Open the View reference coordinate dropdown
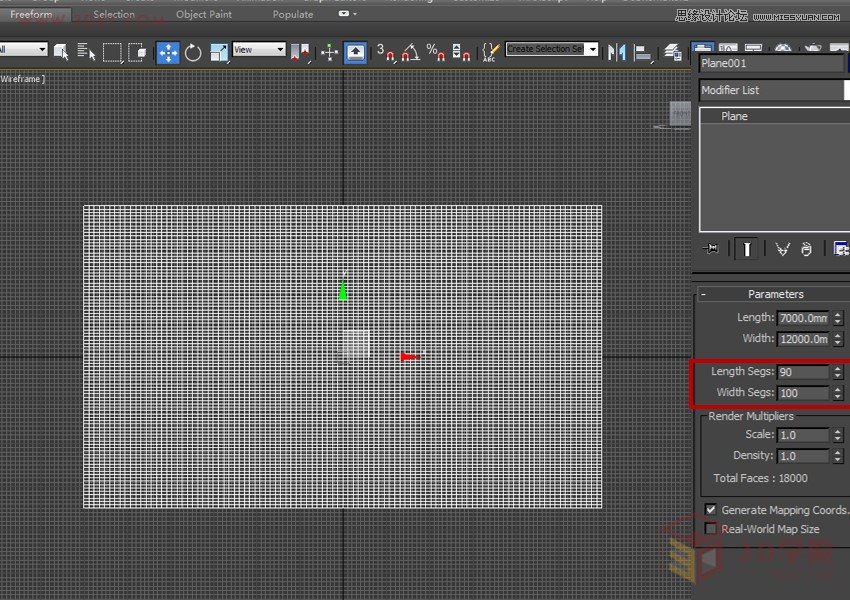 pyautogui.click(x=280, y=49)
